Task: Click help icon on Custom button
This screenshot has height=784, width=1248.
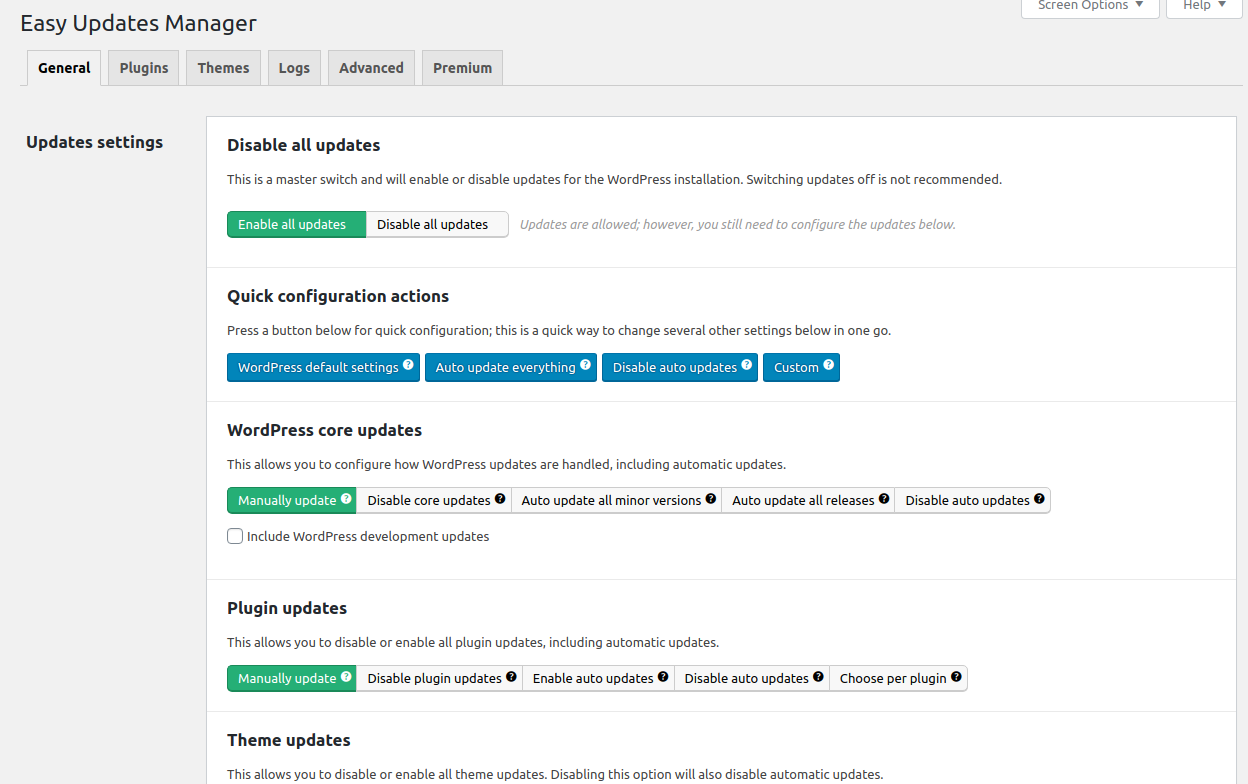Action: (x=829, y=366)
